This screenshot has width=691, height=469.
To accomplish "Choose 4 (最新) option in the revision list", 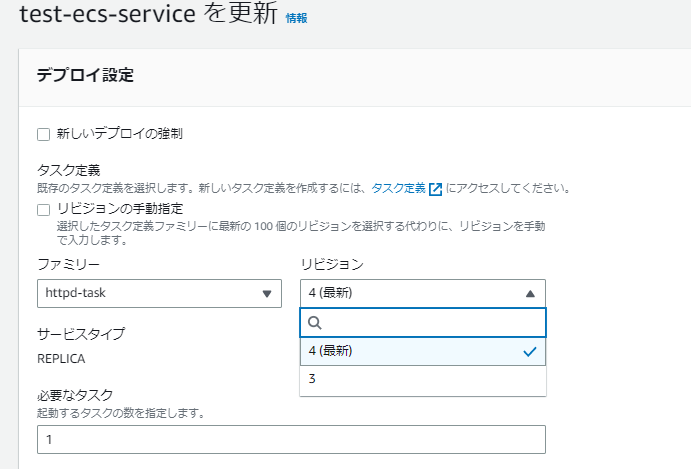I will (423, 351).
